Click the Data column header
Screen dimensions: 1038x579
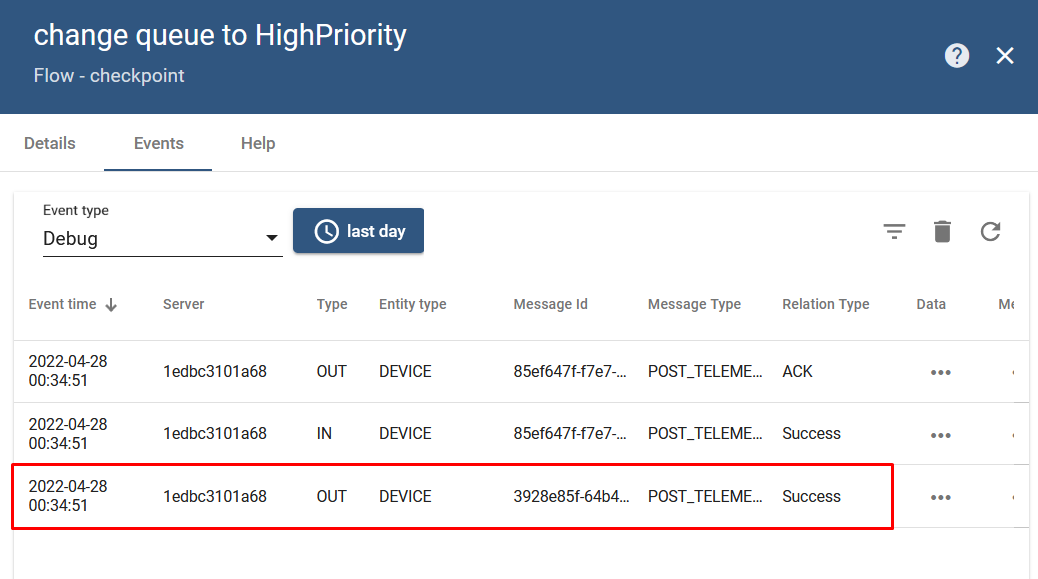[x=931, y=304]
